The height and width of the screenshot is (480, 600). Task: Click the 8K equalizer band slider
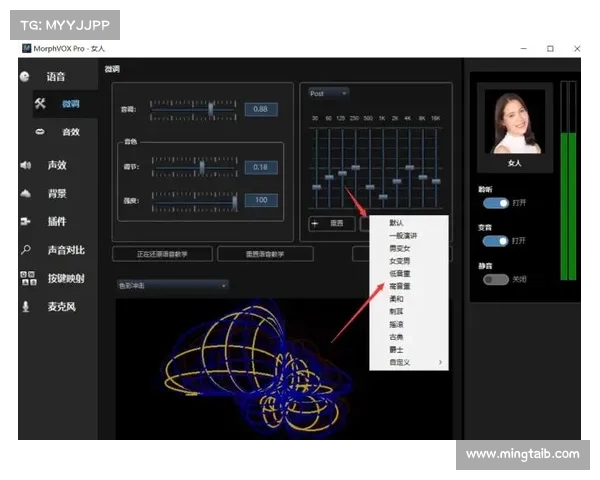click(x=423, y=177)
